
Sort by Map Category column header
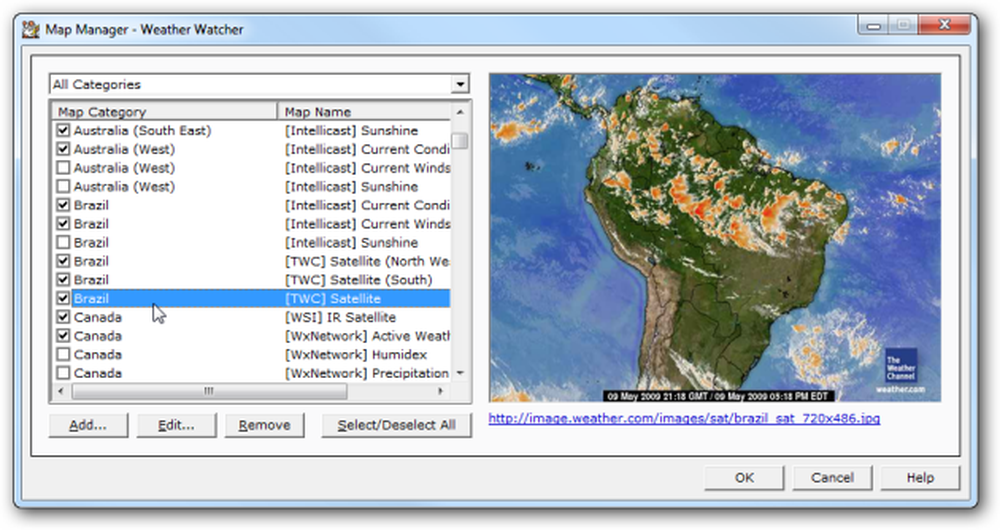coord(165,112)
